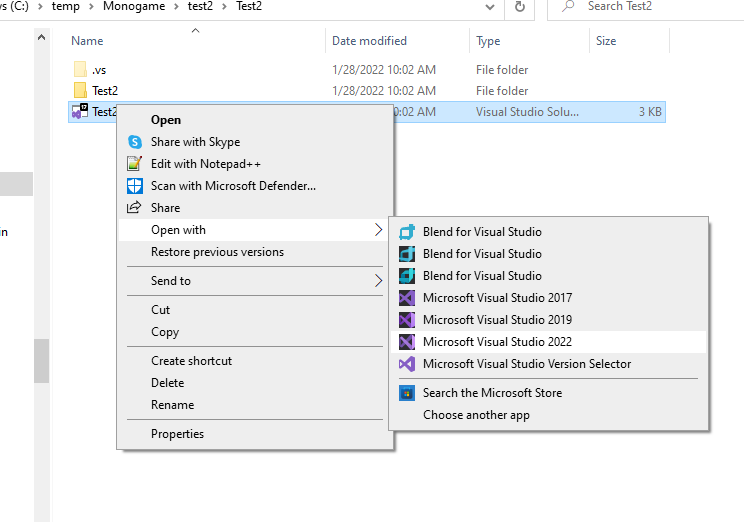Navigate to test2 in the breadcrumb
This screenshot has height=522, width=744.
200,7
